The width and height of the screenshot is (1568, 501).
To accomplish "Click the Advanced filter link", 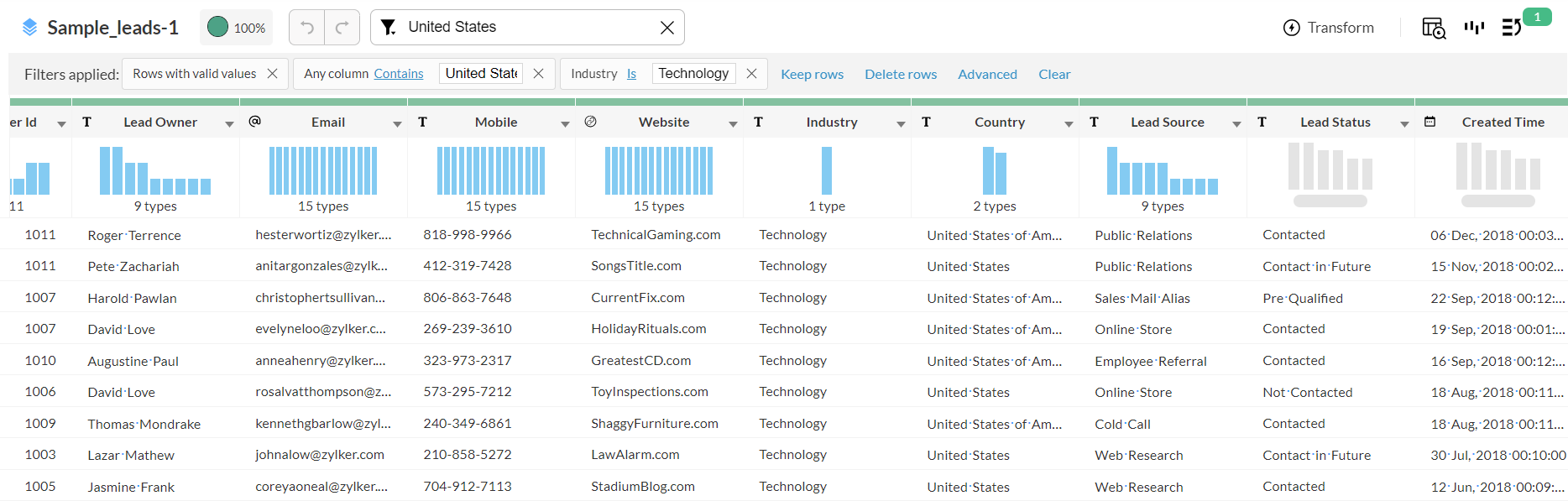I will [x=987, y=74].
